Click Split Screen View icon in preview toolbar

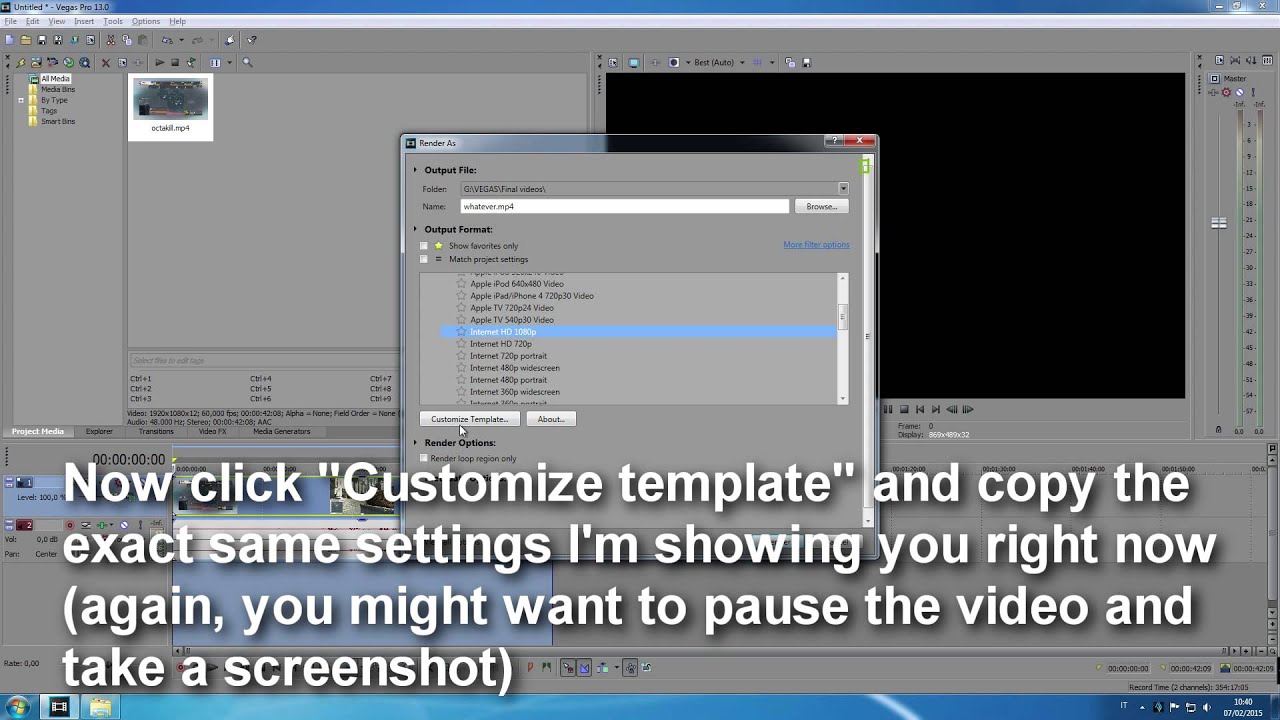pyautogui.click(x=673, y=62)
